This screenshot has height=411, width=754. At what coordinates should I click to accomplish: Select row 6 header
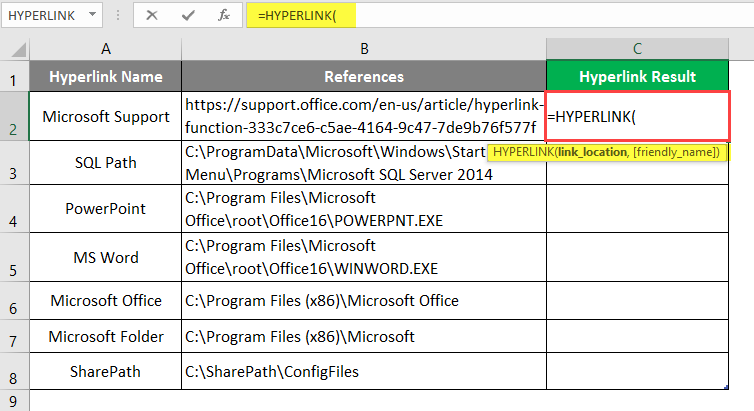coord(14,301)
